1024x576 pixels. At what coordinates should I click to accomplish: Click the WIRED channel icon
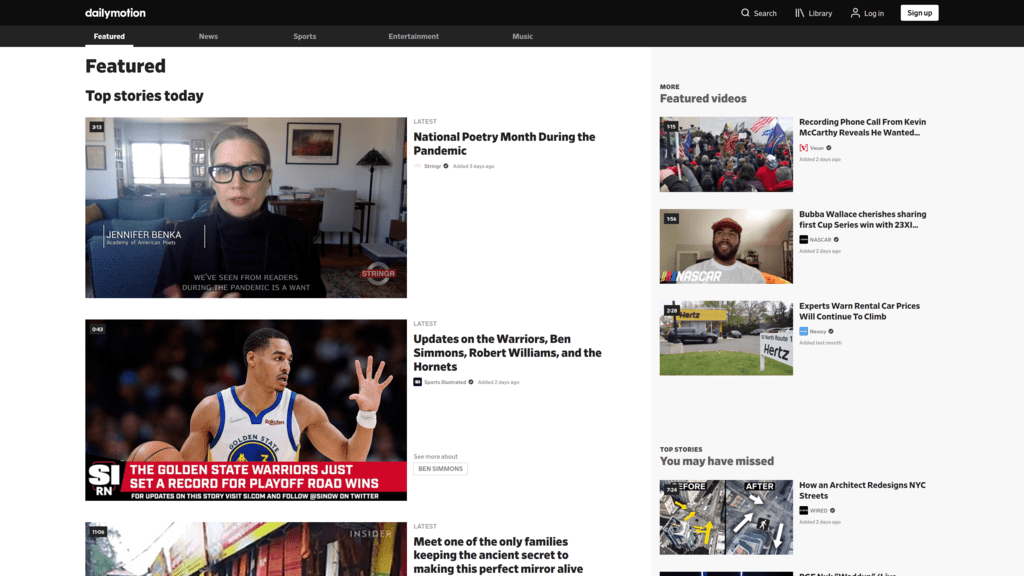[803, 511]
